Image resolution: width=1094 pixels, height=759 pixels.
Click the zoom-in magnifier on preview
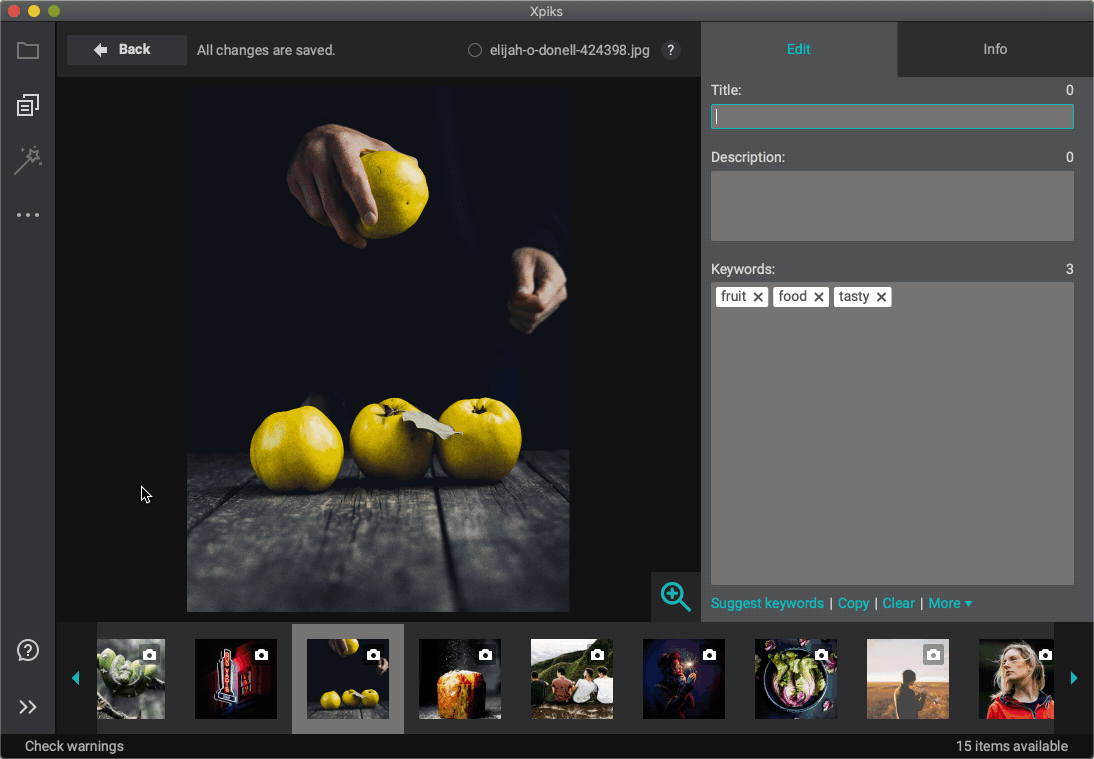[x=676, y=597]
